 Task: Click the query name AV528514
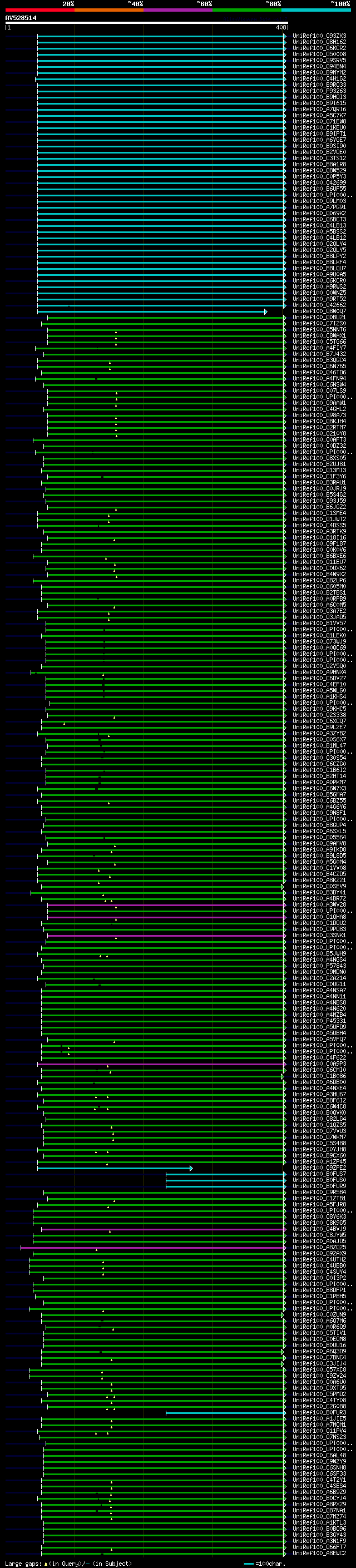click(x=21, y=18)
